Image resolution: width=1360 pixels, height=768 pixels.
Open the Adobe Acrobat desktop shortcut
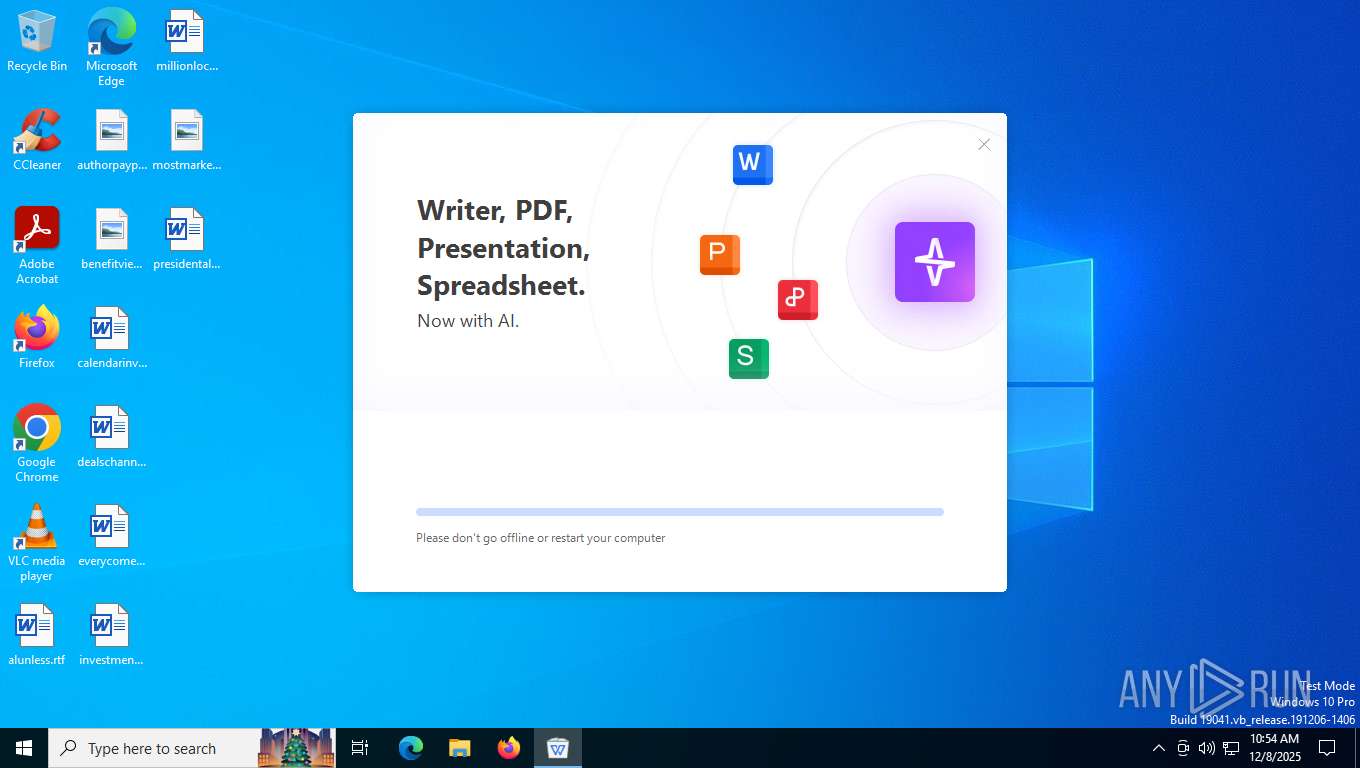point(37,245)
